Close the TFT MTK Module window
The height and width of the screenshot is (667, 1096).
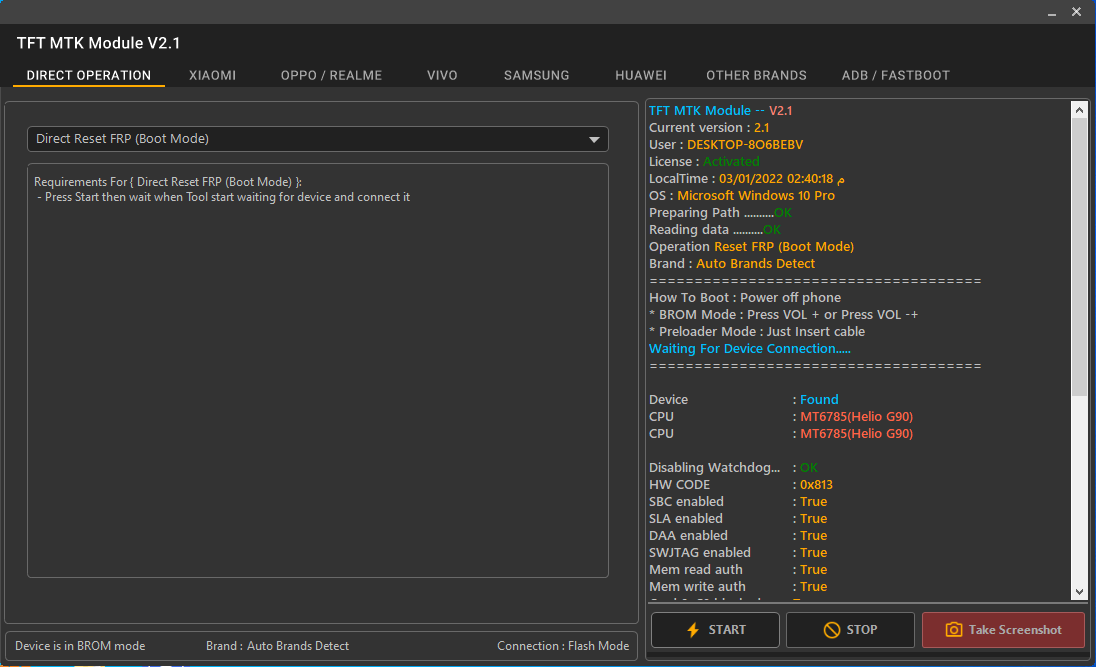tap(1076, 13)
